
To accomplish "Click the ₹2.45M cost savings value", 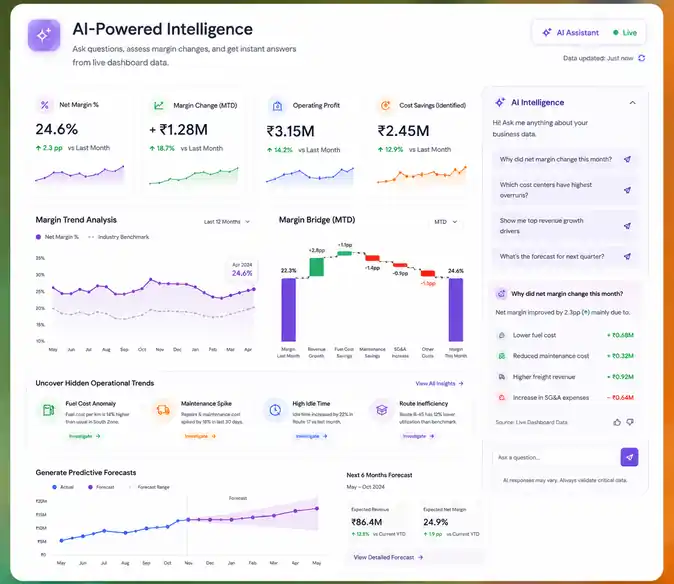I will pos(403,131).
